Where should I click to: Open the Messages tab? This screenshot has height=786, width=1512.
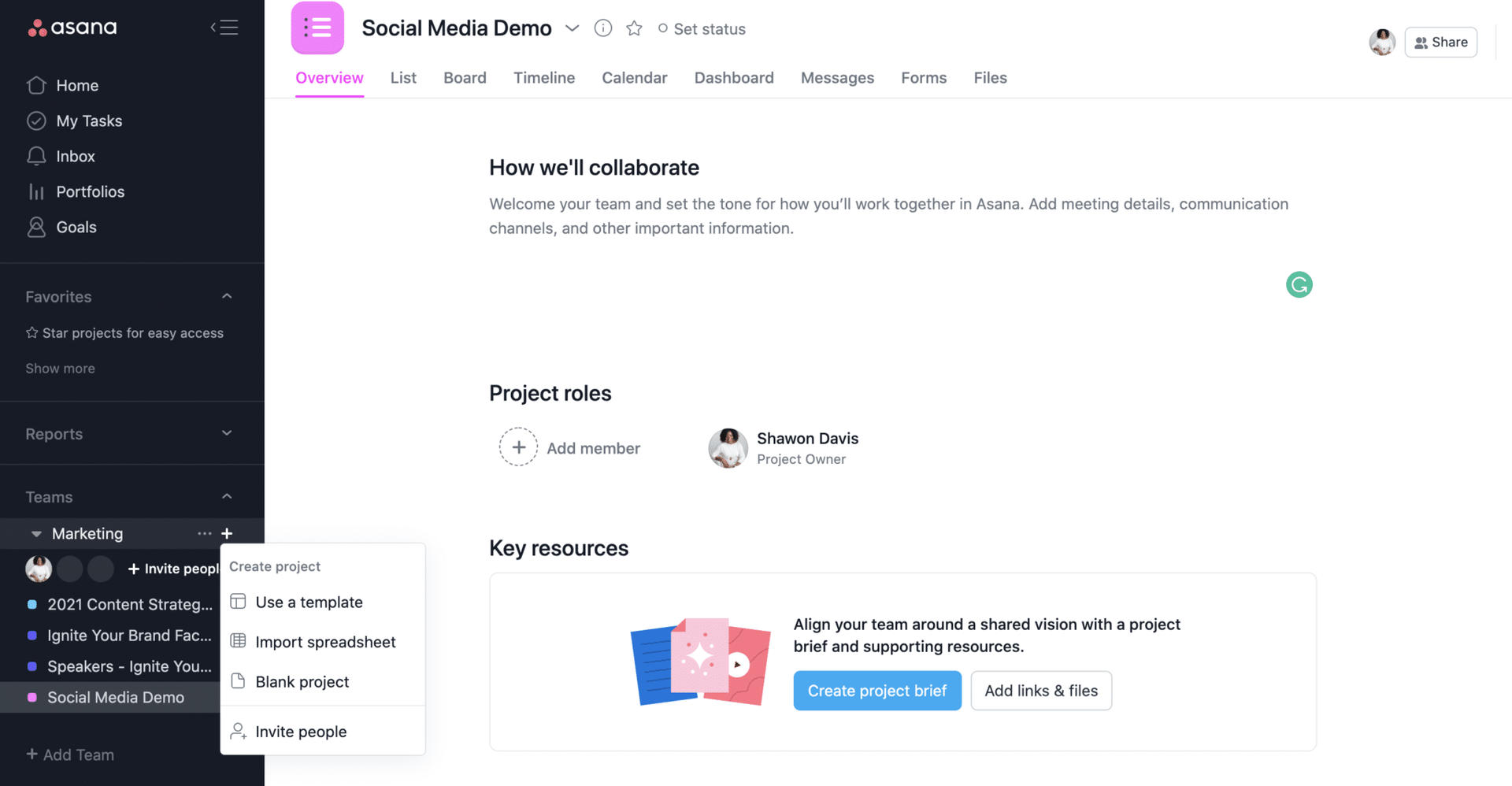pos(837,78)
